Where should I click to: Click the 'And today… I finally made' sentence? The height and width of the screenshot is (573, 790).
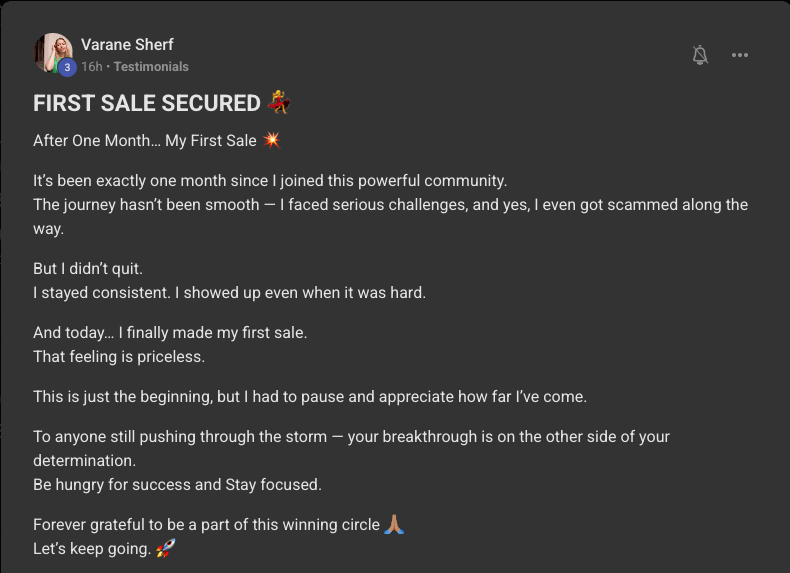pos(170,333)
